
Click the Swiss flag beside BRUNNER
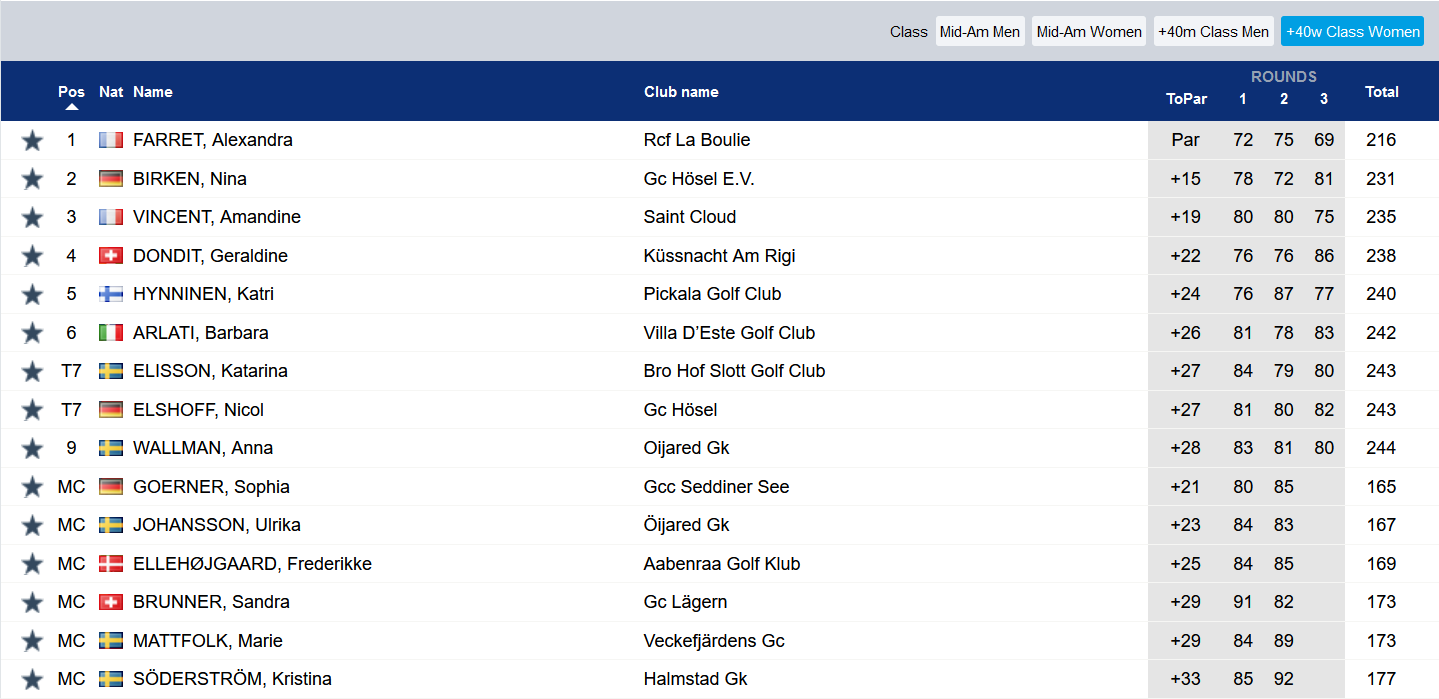point(111,602)
